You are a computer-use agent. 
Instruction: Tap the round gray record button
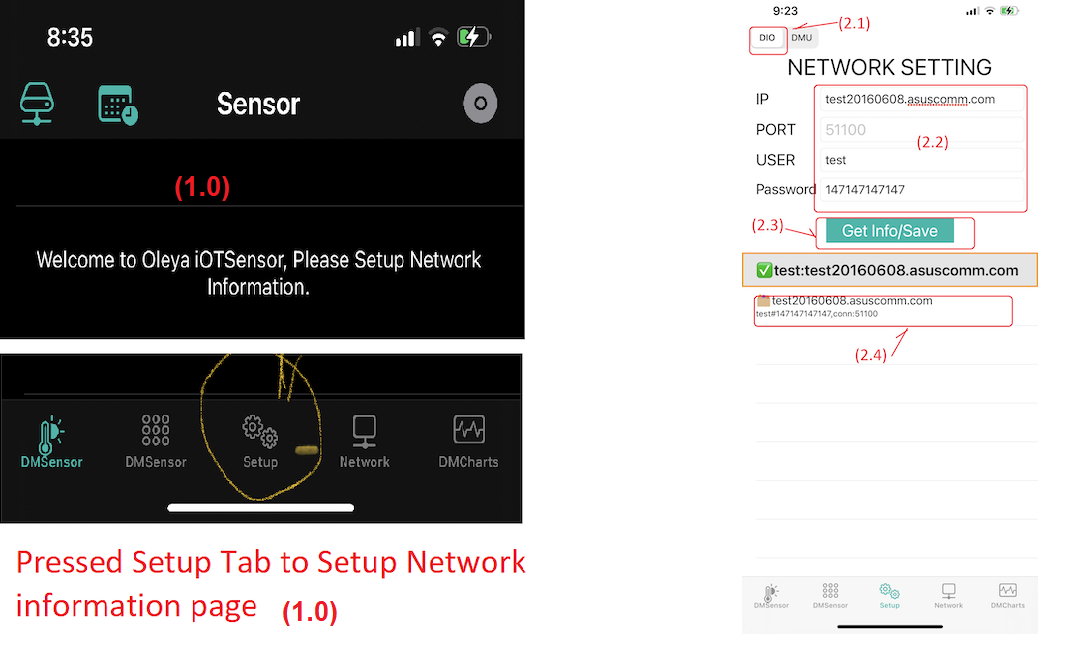(480, 103)
